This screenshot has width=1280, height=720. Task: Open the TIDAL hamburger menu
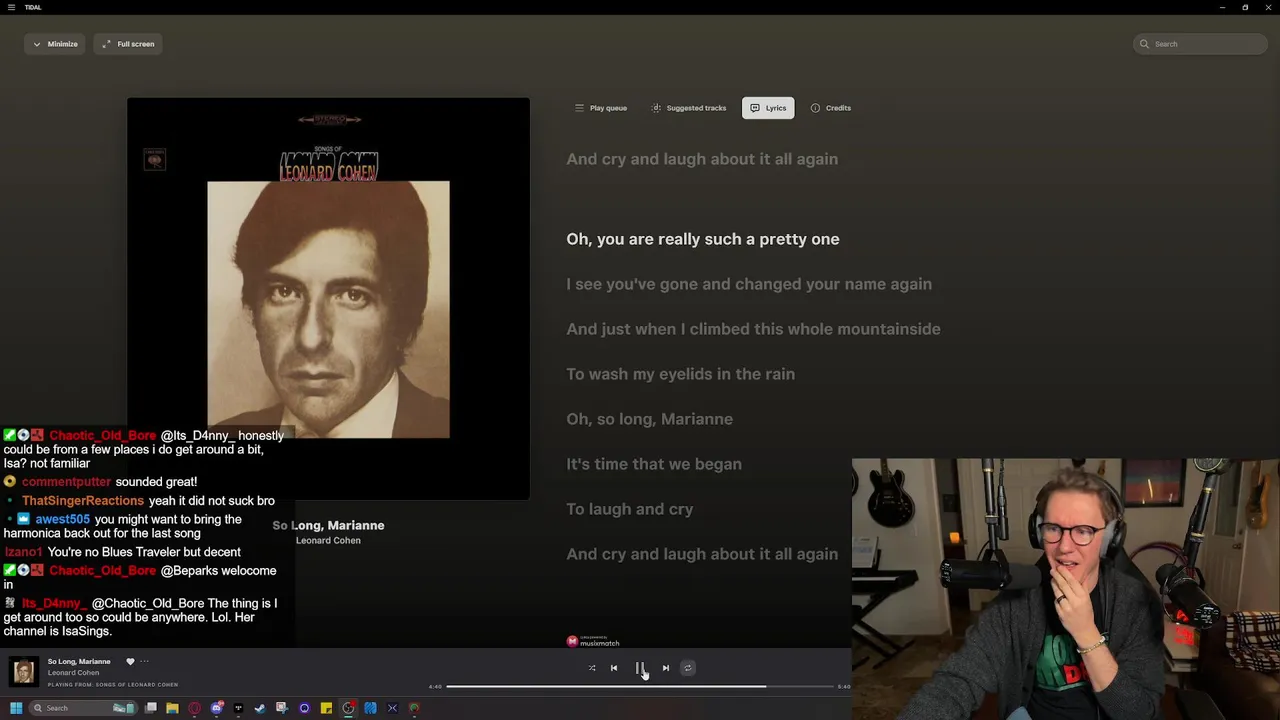[12, 7]
